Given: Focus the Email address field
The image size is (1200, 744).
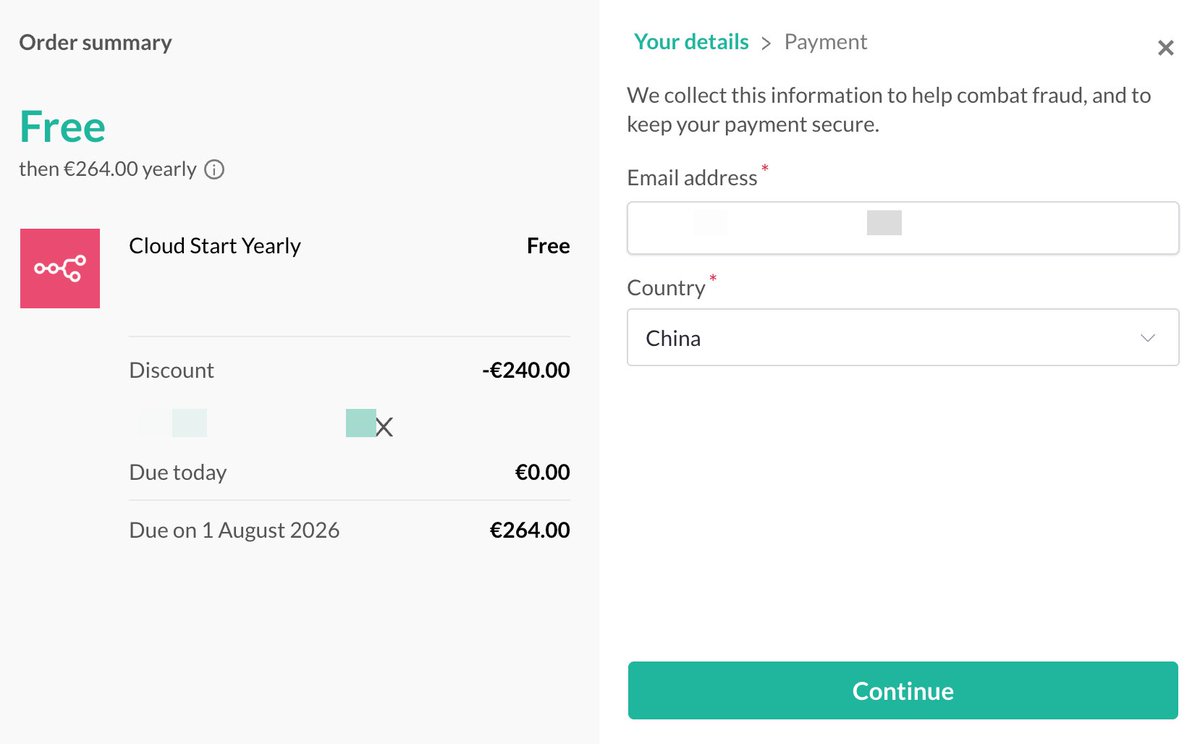Looking at the screenshot, I should [902, 228].
